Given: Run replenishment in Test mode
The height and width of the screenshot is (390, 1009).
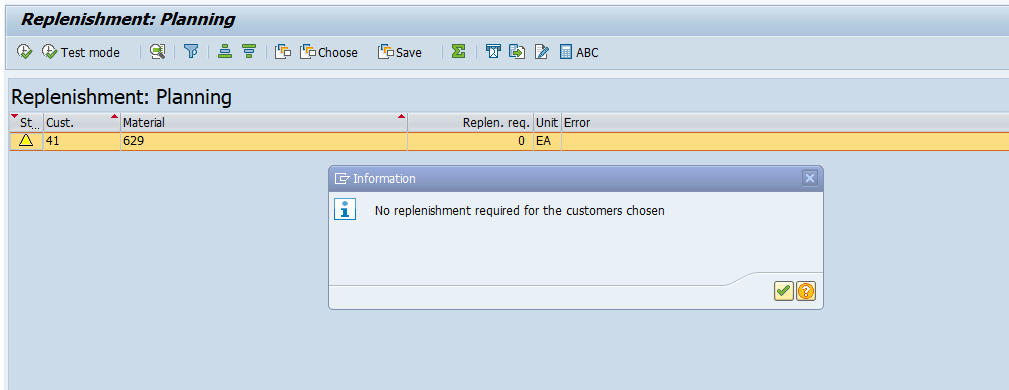Looking at the screenshot, I should tap(81, 52).
